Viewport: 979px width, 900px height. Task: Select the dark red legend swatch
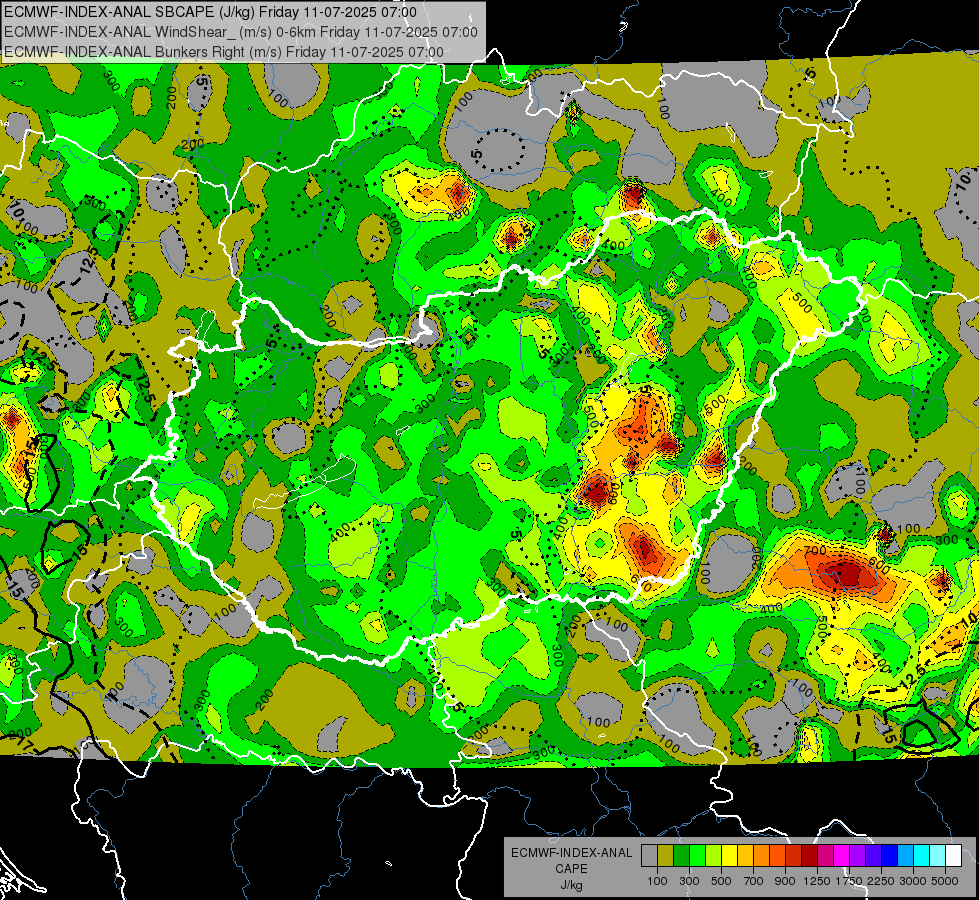[x=810, y=855]
